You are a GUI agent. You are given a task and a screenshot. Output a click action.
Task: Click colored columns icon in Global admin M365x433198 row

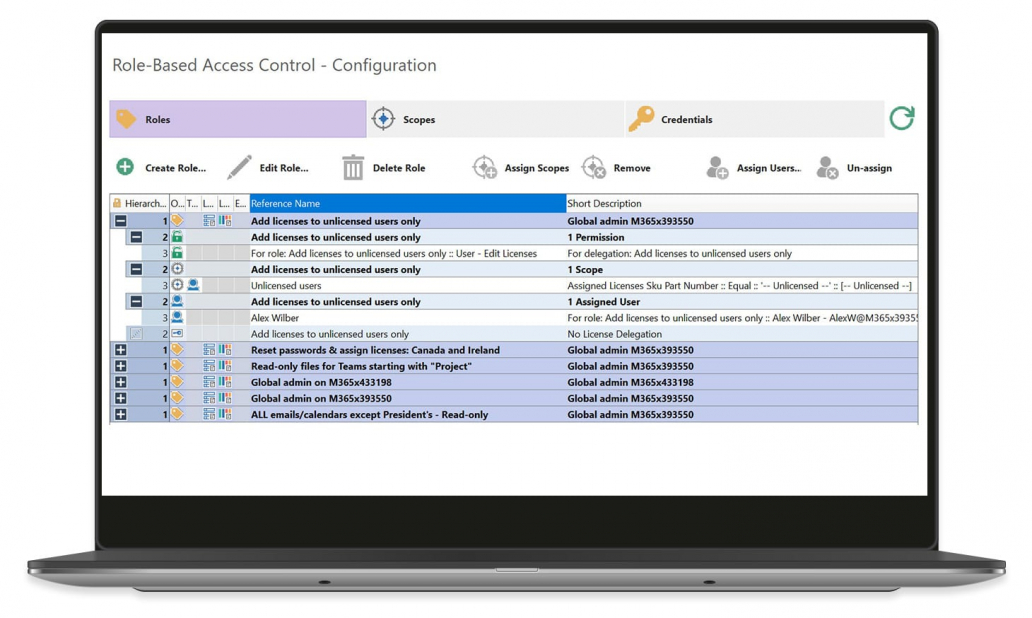(225, 382)
